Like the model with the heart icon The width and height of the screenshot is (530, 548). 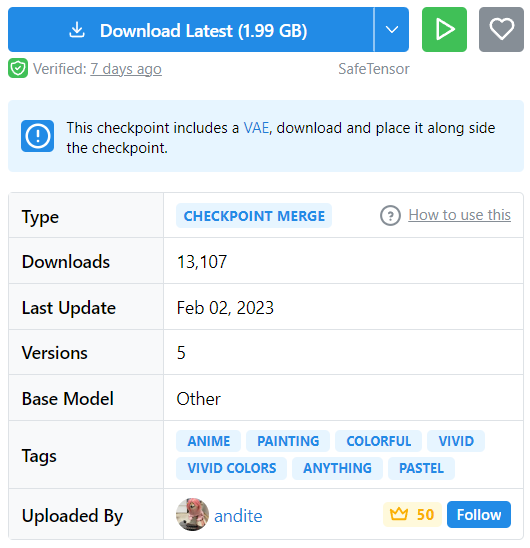click(x=501, y=30)
